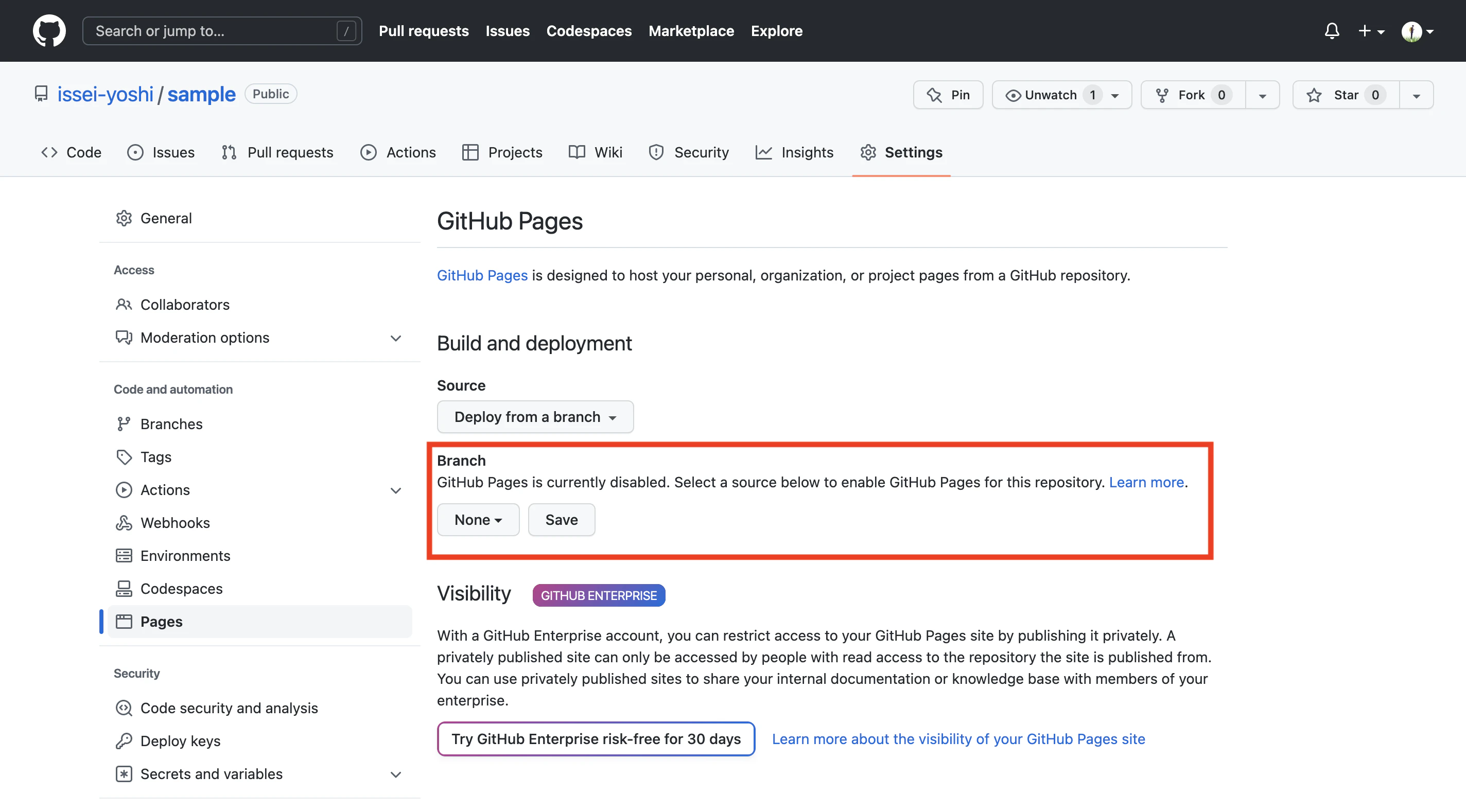
Task: Click the GitHub Octocat logo
Action: coord(49,31)
